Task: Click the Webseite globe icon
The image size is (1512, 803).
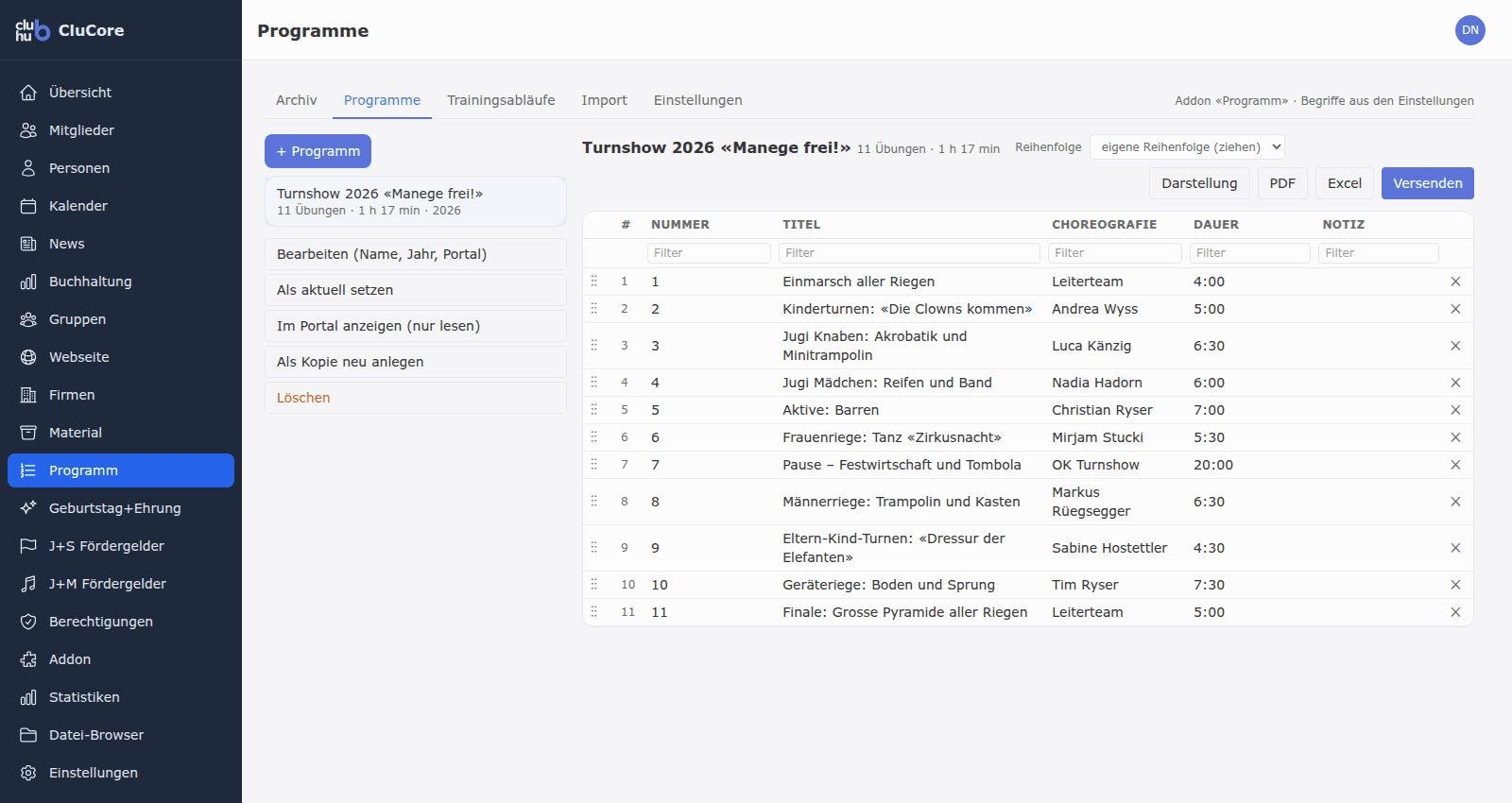Action: point(28,357)
